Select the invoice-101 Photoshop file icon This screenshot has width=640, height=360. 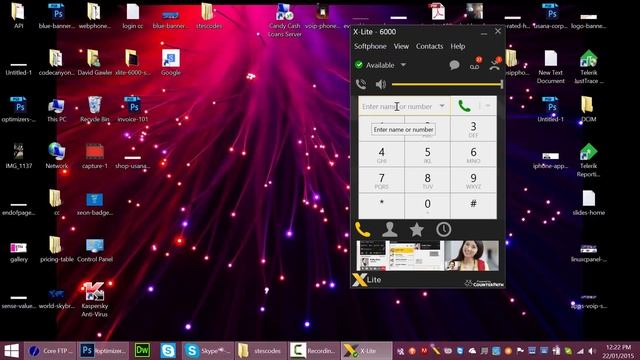tap(133, 109)
